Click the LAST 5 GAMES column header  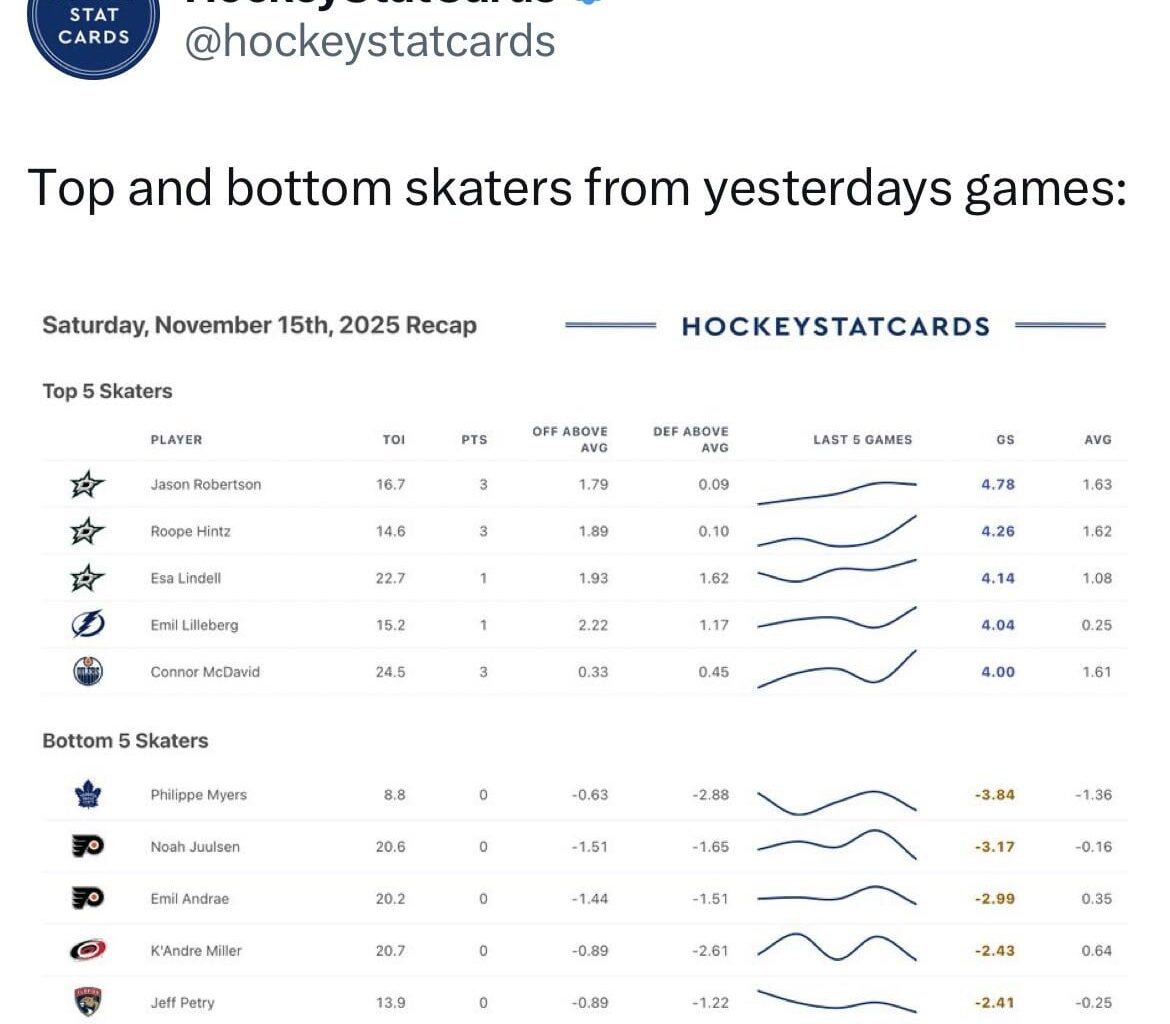(862, 439)
